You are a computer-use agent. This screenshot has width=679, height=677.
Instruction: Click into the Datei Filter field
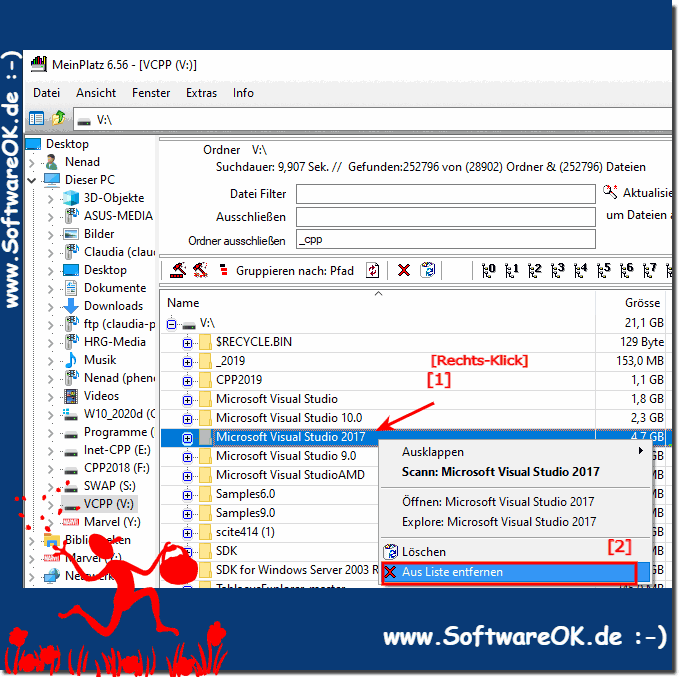coord(446,194)
